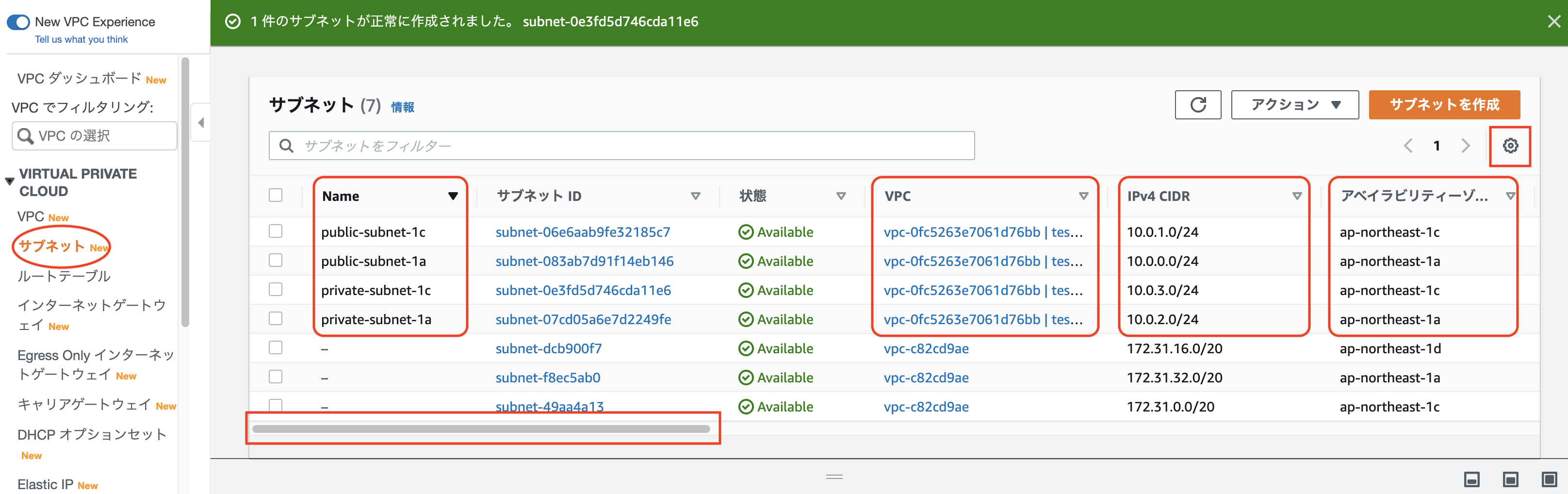Screen dimensions: 1568x494
Task: Click the 172.31.16.0/20 CIDR cell
Action: tap(1174, 348)
